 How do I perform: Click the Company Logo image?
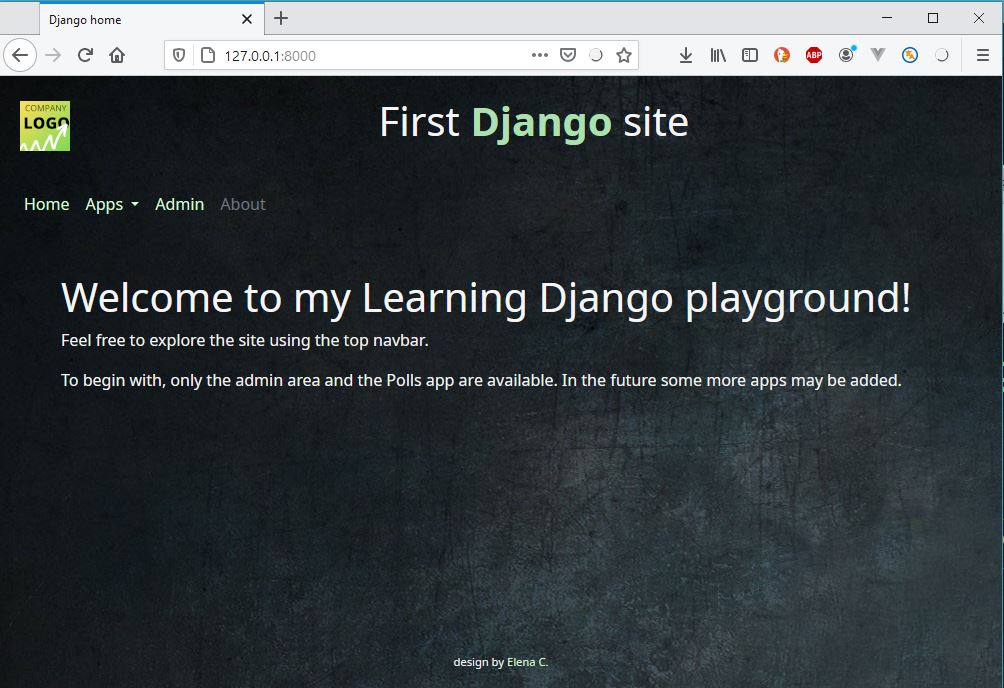pos(45,126)
